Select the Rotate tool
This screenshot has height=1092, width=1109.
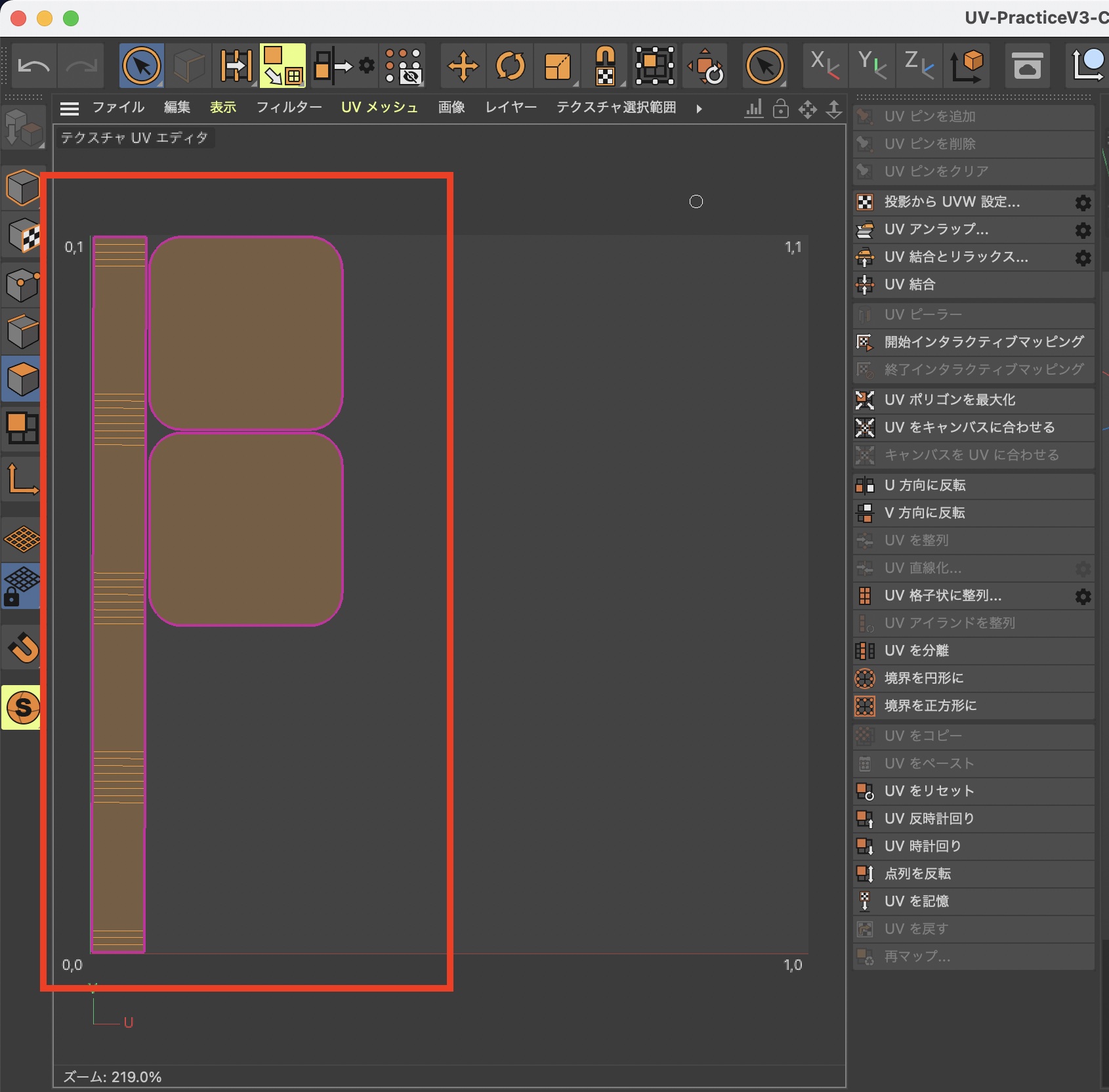[x=510, y=66]
